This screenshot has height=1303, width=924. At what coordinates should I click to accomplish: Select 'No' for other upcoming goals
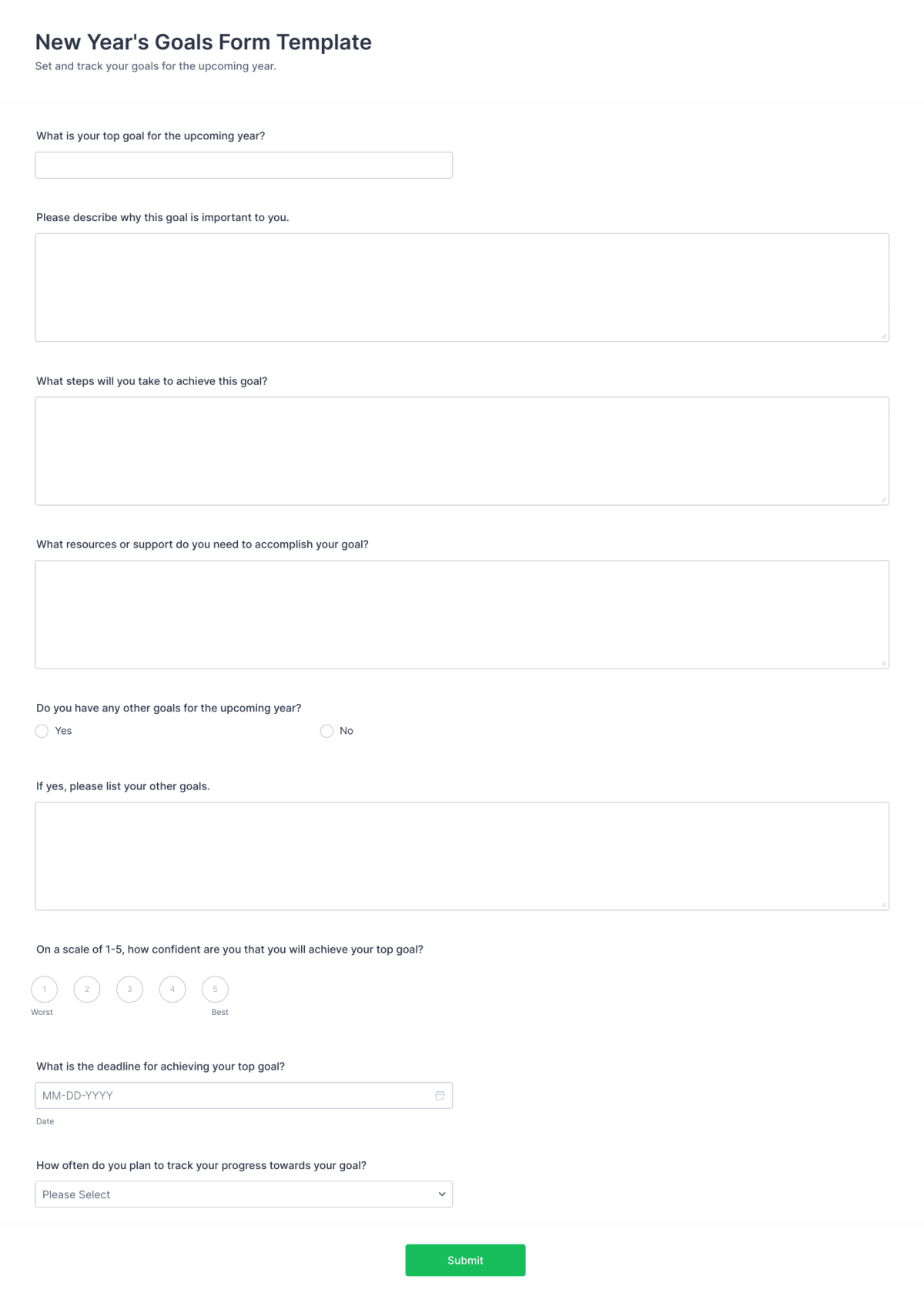tap(327, 730)
